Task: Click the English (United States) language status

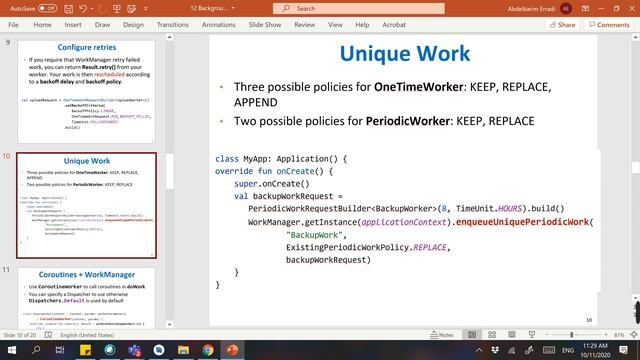Action: [87, 335]
